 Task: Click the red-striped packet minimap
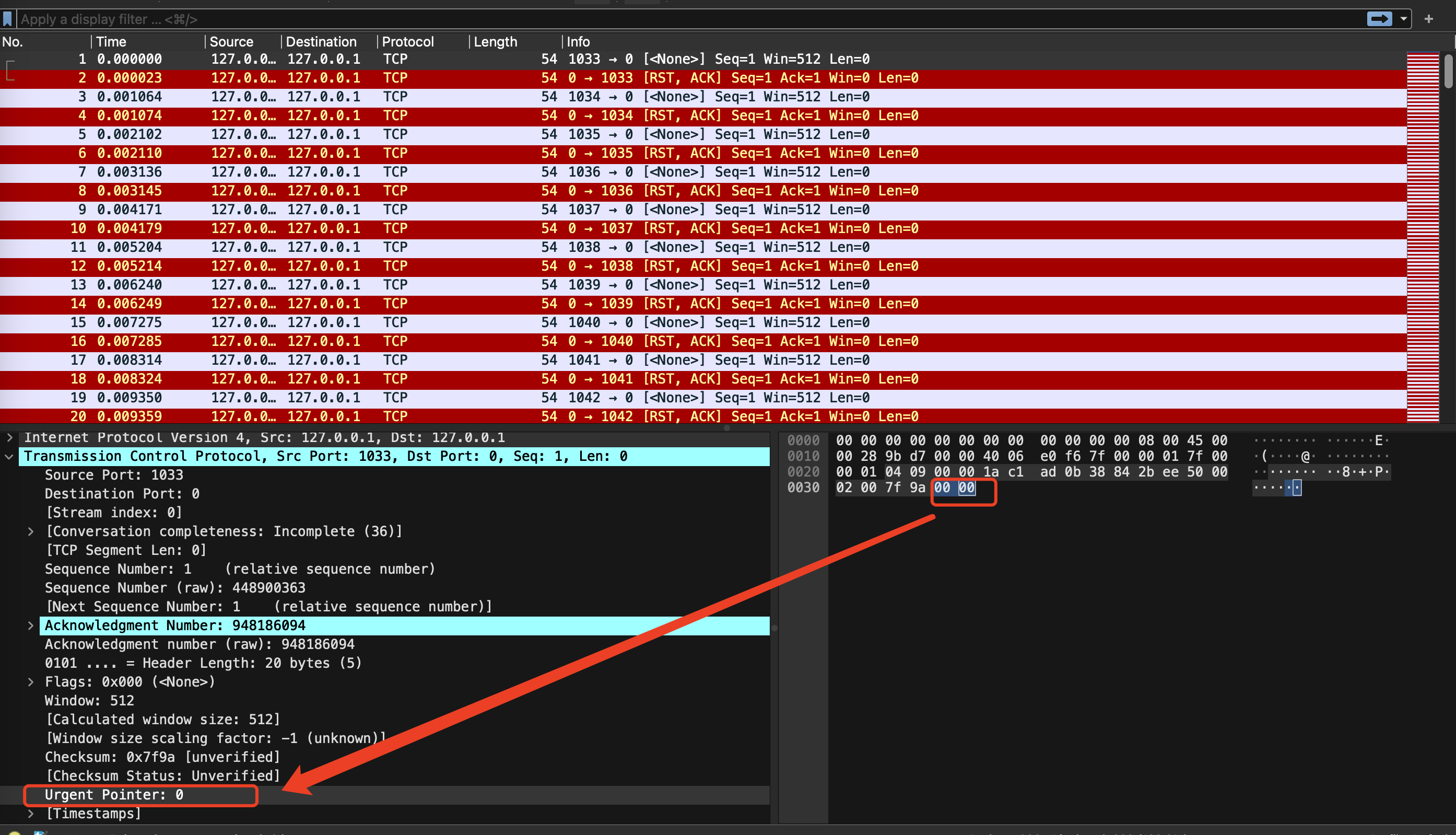click(1423, 237)
